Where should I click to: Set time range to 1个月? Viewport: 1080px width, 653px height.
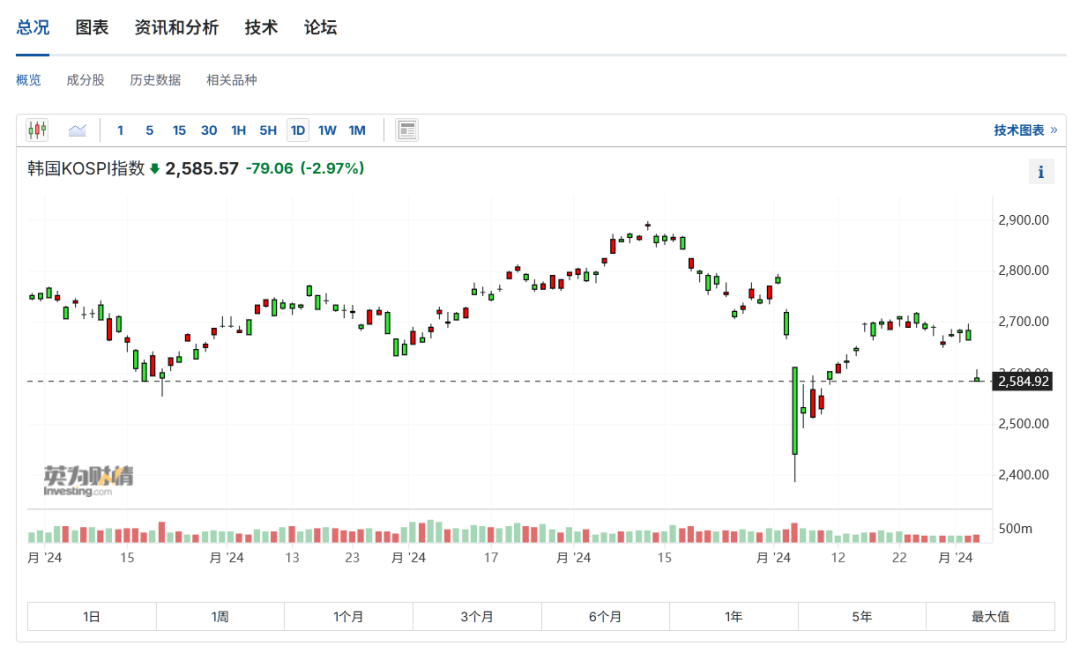[x=349, y=616]
